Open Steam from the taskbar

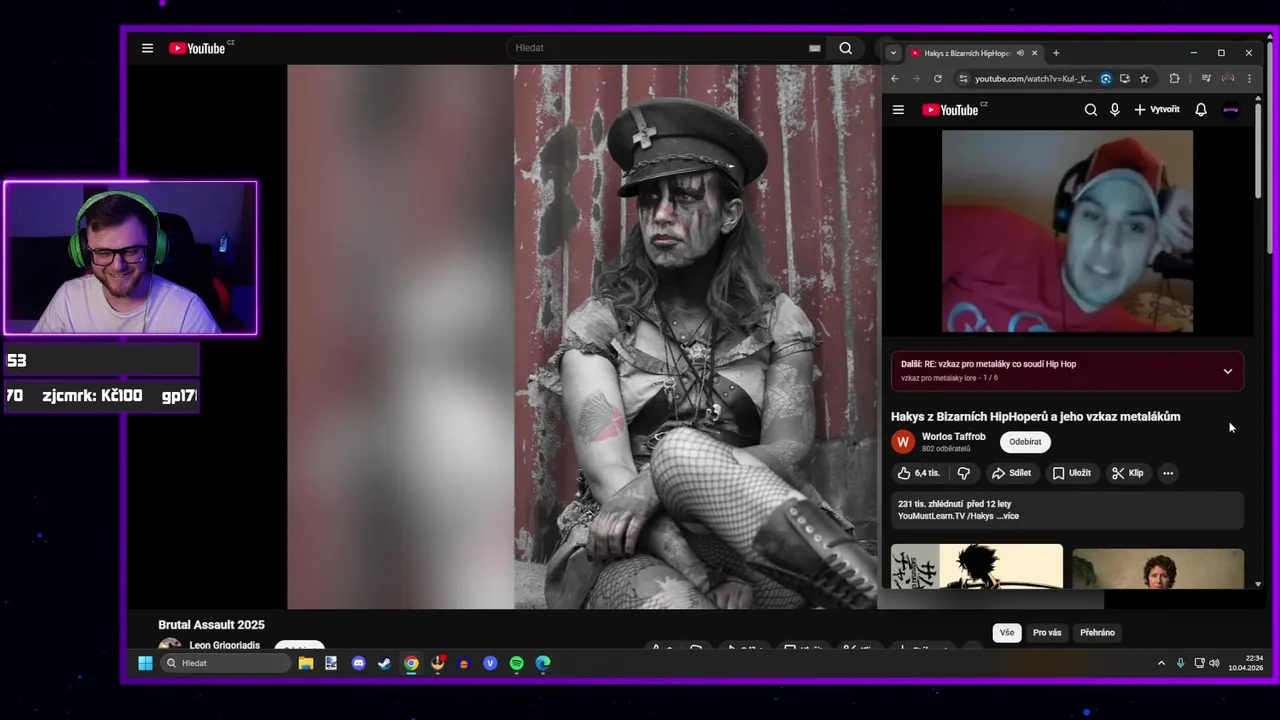point(384,663)
